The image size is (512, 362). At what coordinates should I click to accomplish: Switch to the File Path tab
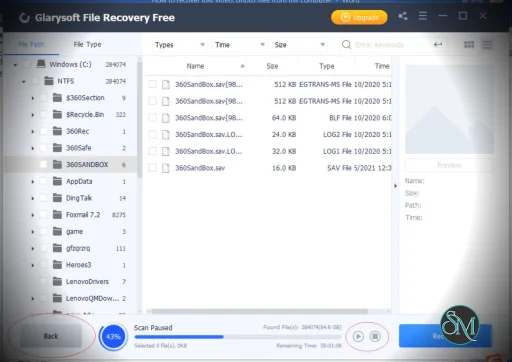pyautogui.click(x=31, y=44)
